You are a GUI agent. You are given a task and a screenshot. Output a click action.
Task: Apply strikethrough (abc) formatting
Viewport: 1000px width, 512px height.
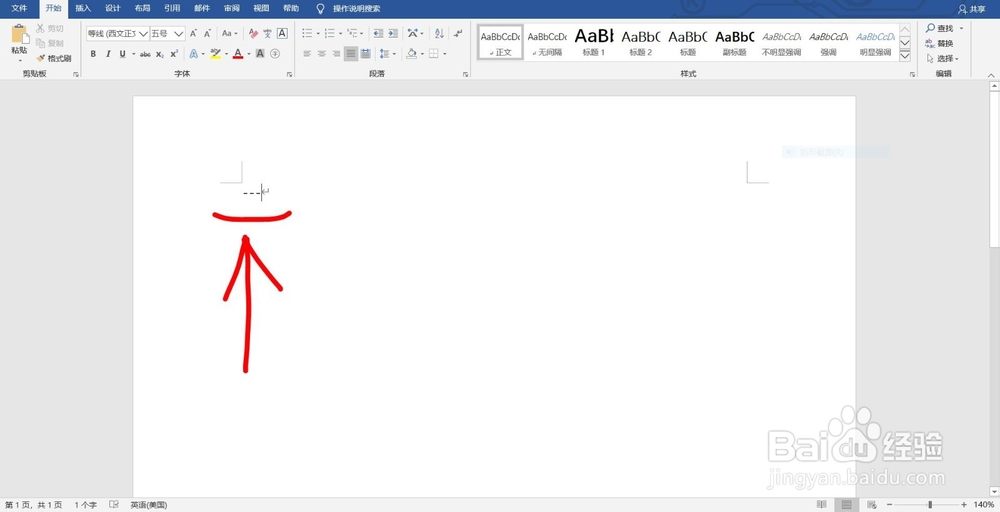click(145, 54)
